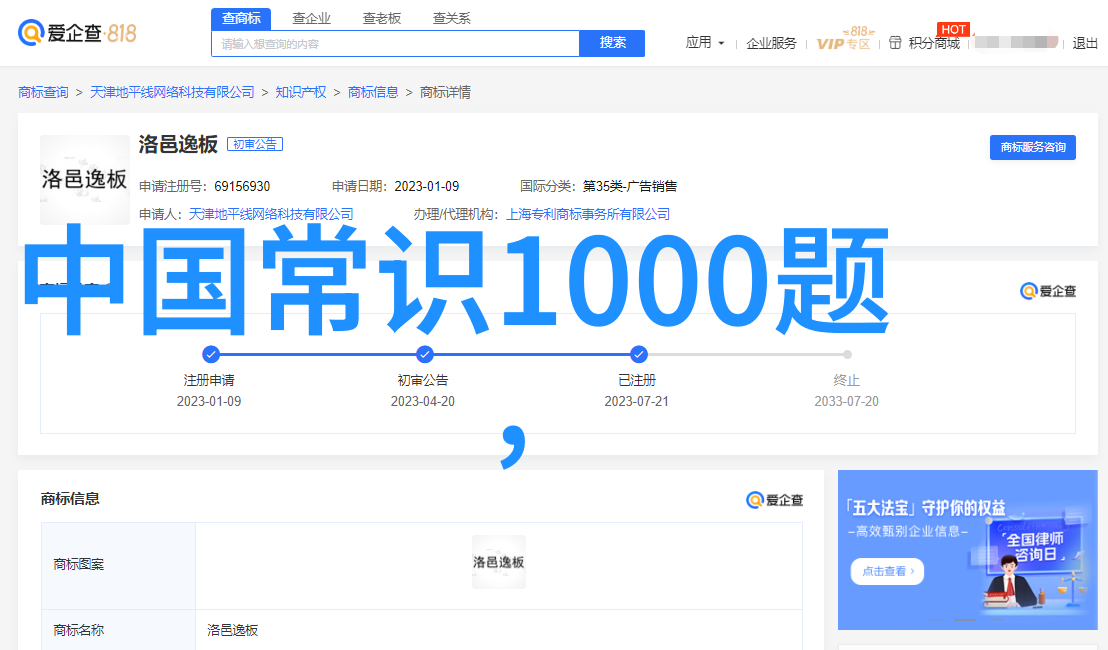This screenshot has height=650, width=1108.
Task: Click the 爱企查 logo beside 商标信息
Action: click(x=774, y=500)
